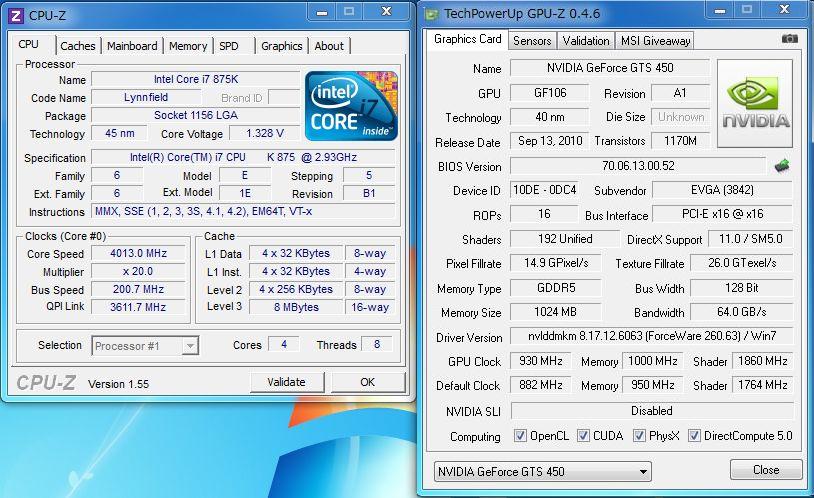Click the BIOS save chip icon

[782, 166]
